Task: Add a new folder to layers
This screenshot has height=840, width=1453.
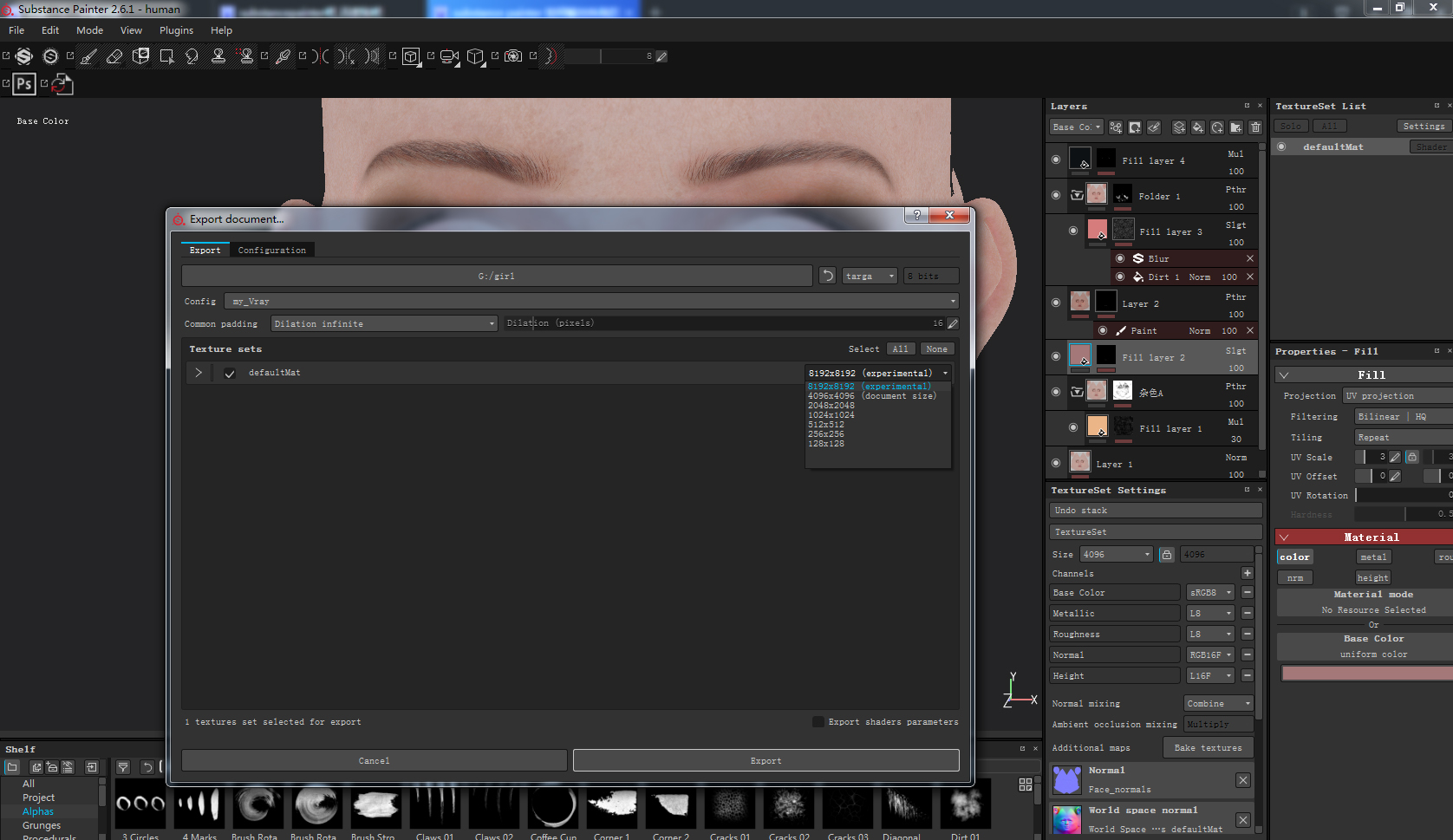Action: (x=1236, y=127)
